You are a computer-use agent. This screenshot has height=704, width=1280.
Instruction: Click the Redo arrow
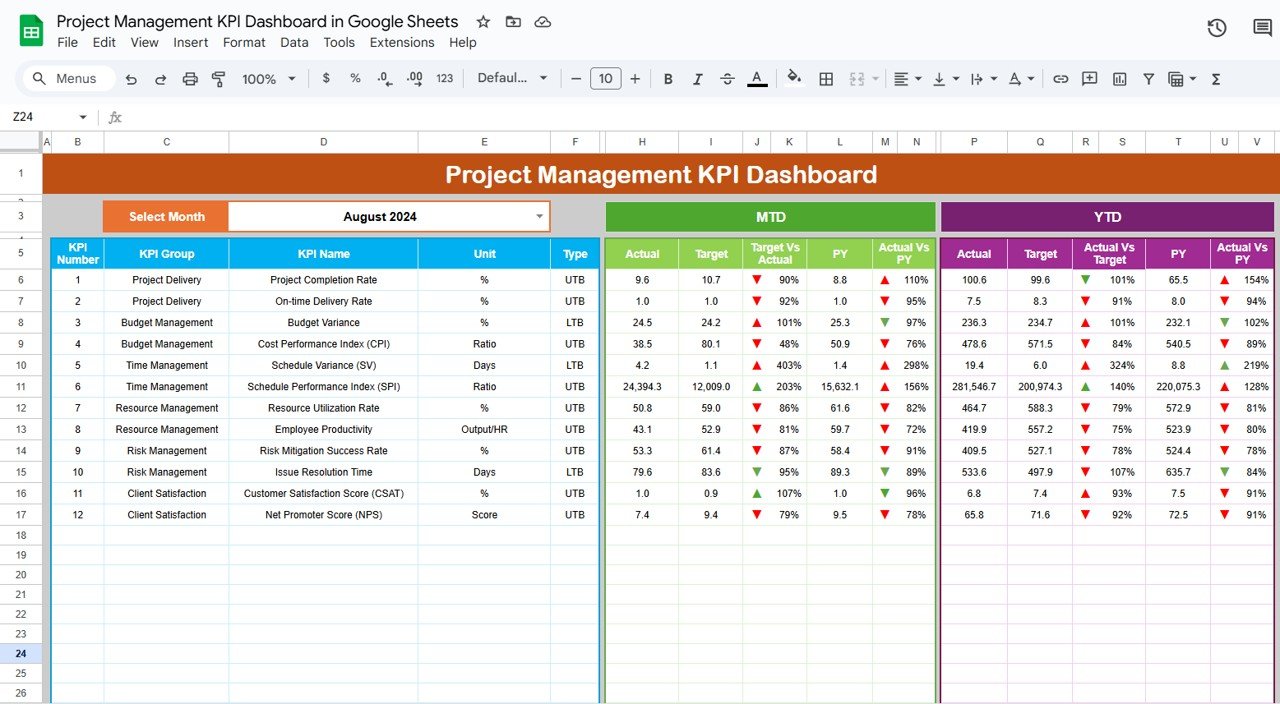pos(160,79)
